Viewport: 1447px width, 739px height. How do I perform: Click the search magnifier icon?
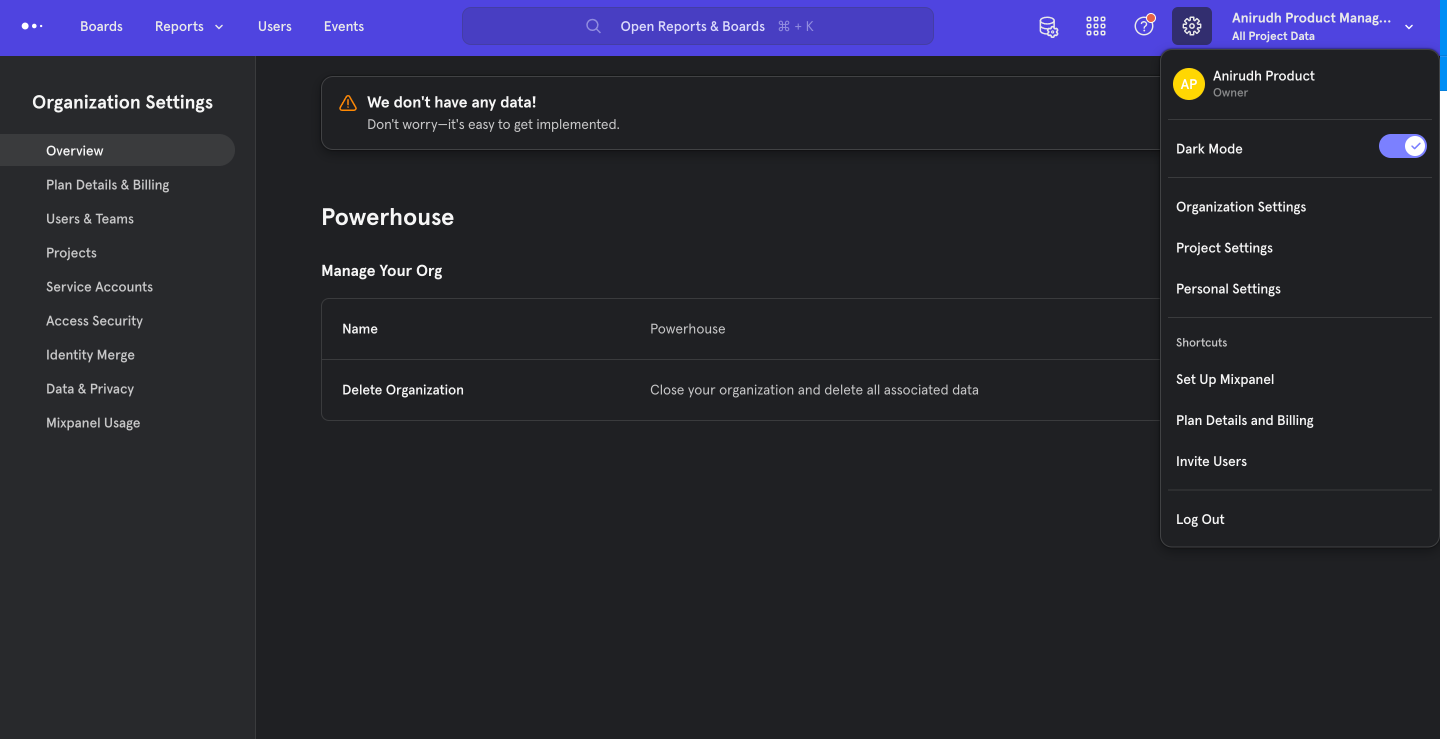[594, 26]
